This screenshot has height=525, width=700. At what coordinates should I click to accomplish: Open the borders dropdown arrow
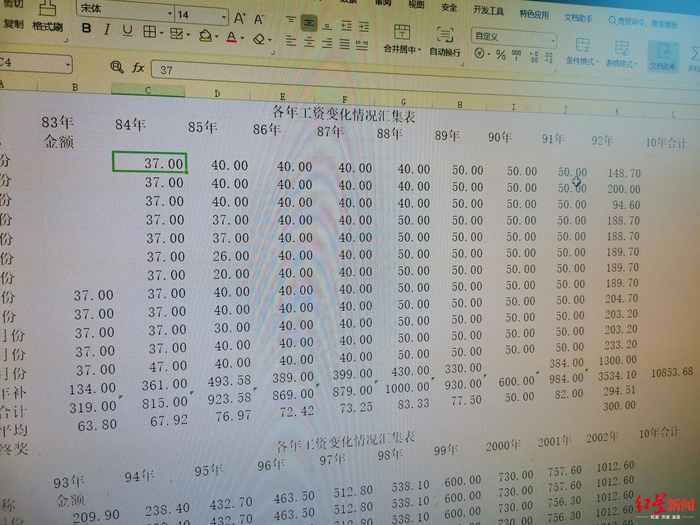click(x=161, y=33)
